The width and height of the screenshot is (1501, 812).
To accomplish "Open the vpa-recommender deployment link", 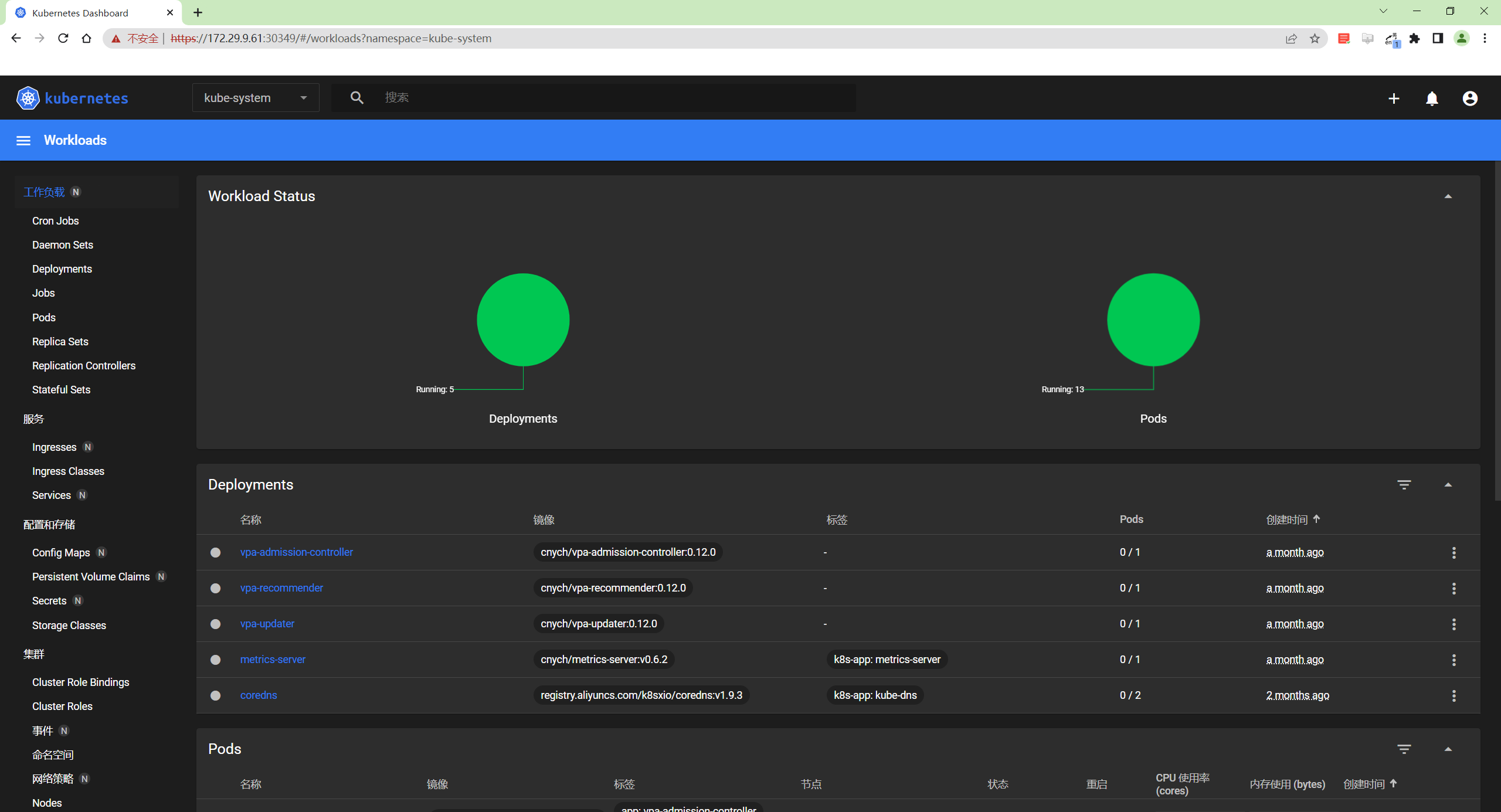I will [x=281, y=588].
